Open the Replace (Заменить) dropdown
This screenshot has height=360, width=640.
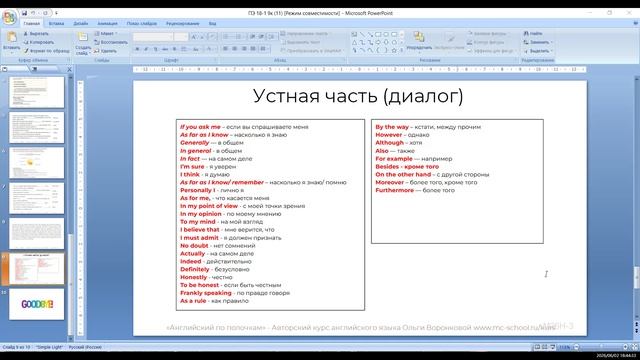click(x=538, y=42)
